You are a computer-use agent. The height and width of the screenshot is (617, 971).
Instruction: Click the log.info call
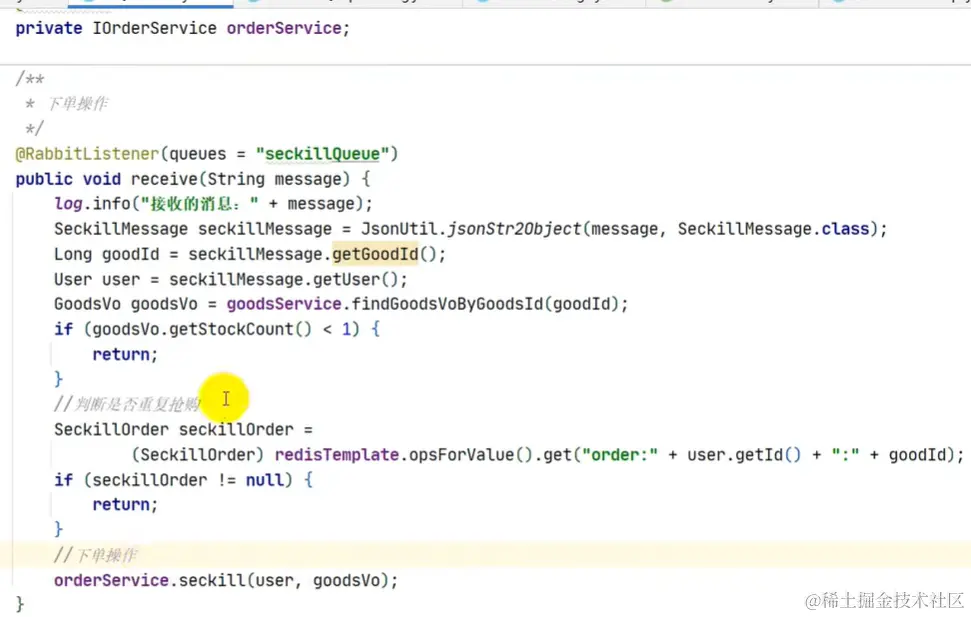pyautogui.click(x=92, y=204)
